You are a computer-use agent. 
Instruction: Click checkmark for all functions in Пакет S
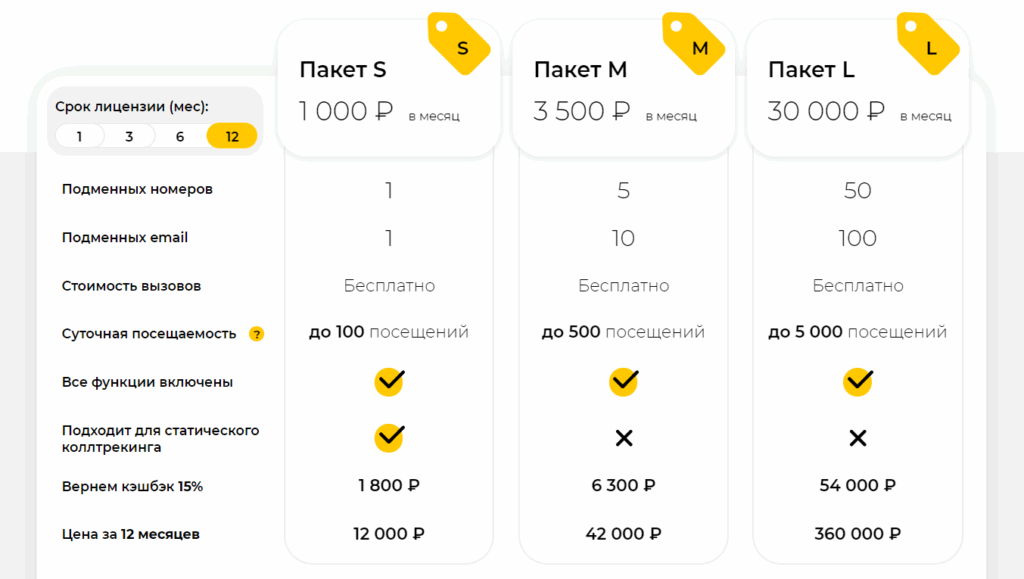(389, 381)
